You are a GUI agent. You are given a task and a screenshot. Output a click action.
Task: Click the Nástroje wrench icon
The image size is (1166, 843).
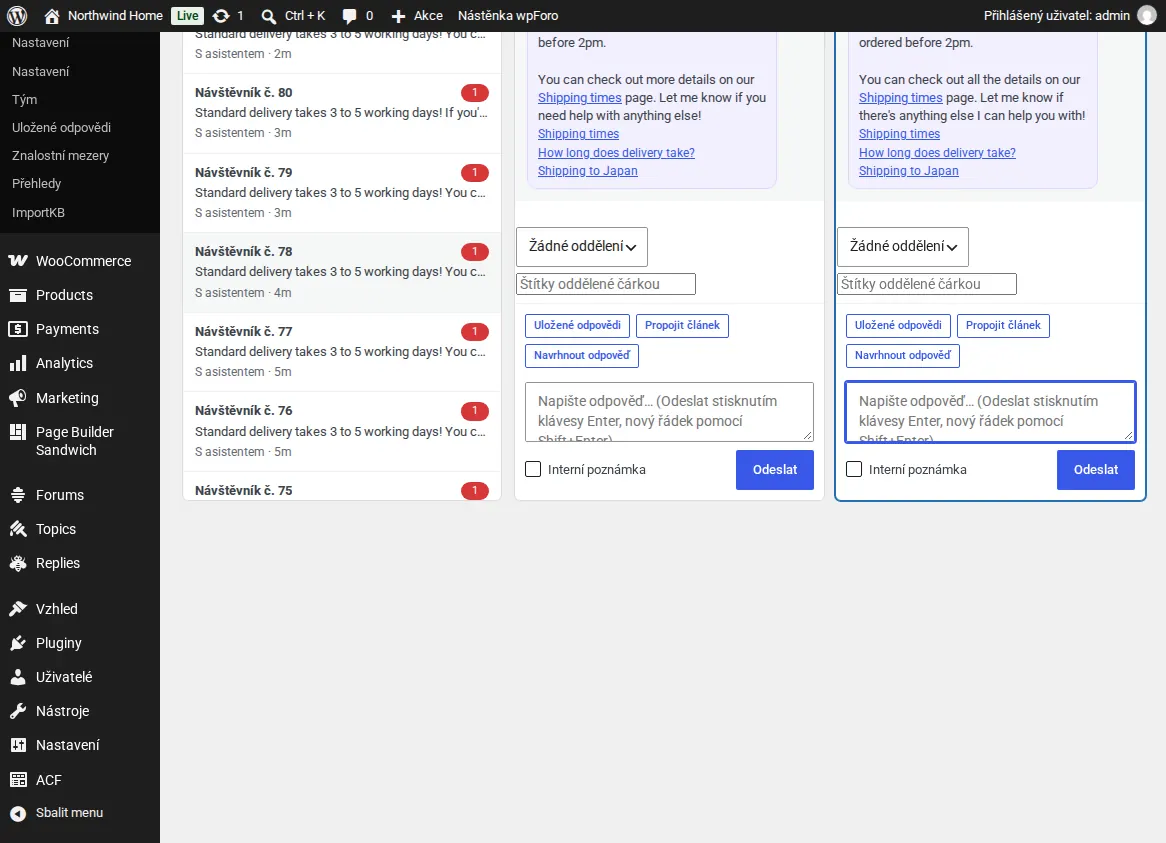click(x=18, y=711)
